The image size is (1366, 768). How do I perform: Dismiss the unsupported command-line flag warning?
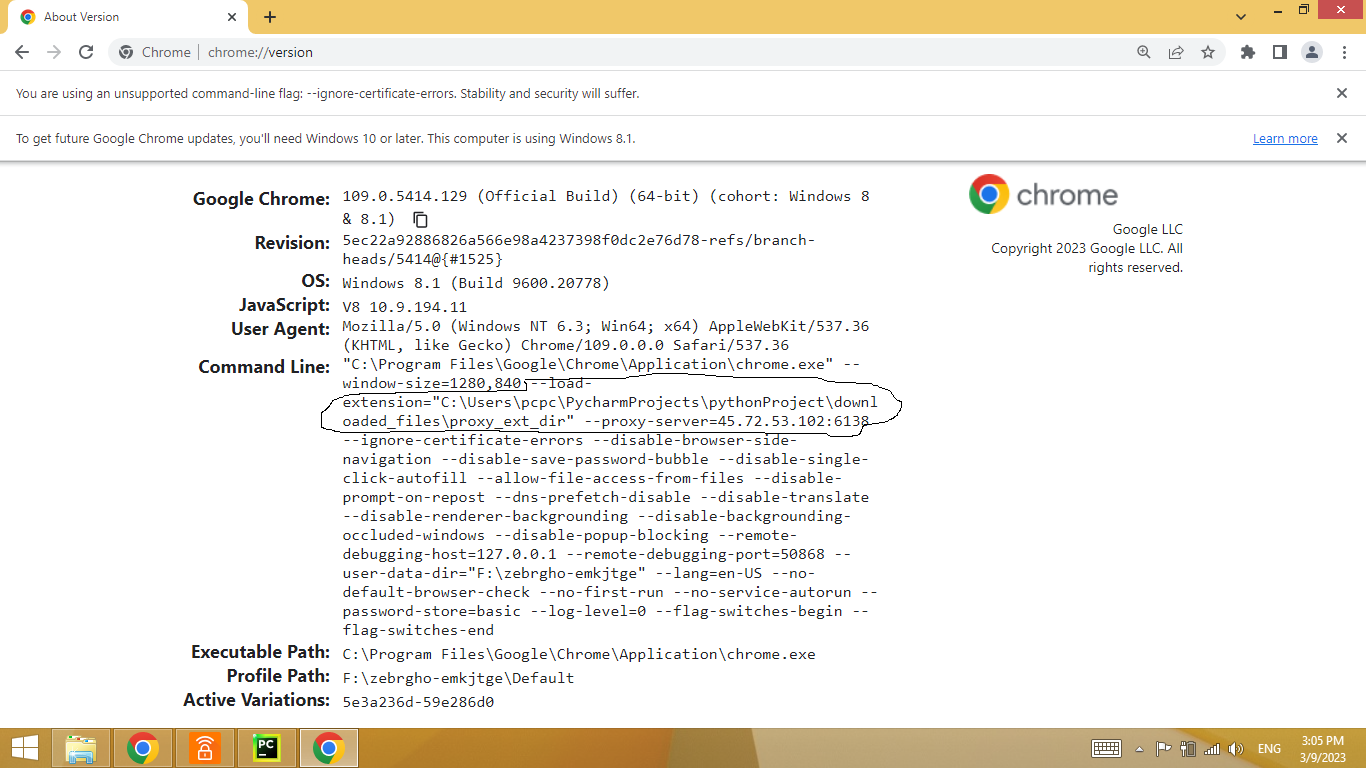[1342, 93]
